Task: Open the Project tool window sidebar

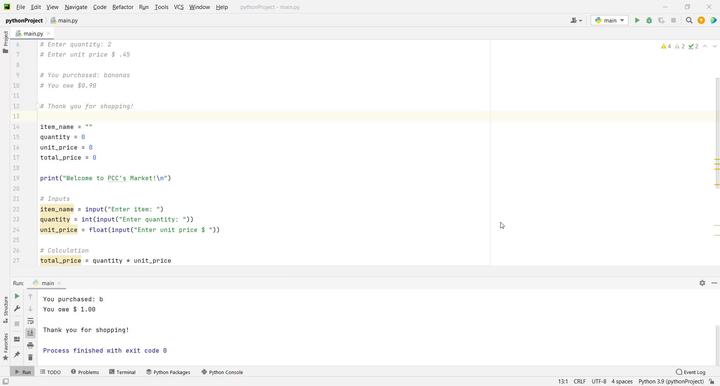Action: (x=5, y=42)
